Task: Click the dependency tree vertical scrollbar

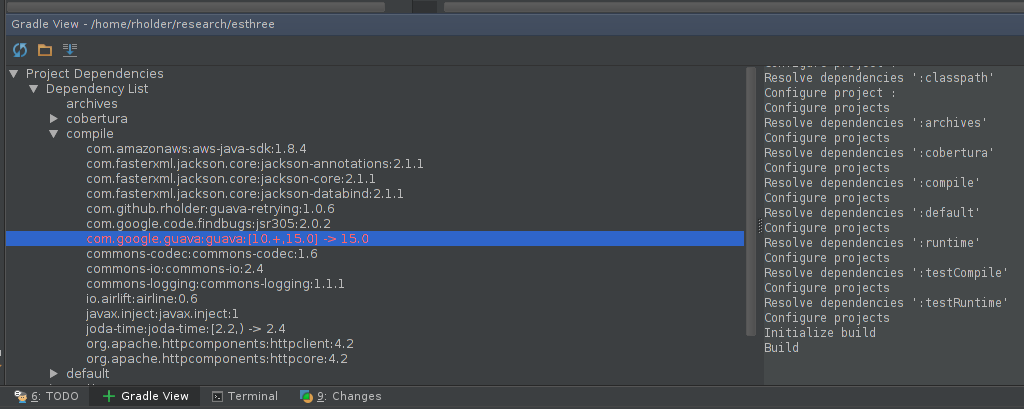Action: (751, 201)
